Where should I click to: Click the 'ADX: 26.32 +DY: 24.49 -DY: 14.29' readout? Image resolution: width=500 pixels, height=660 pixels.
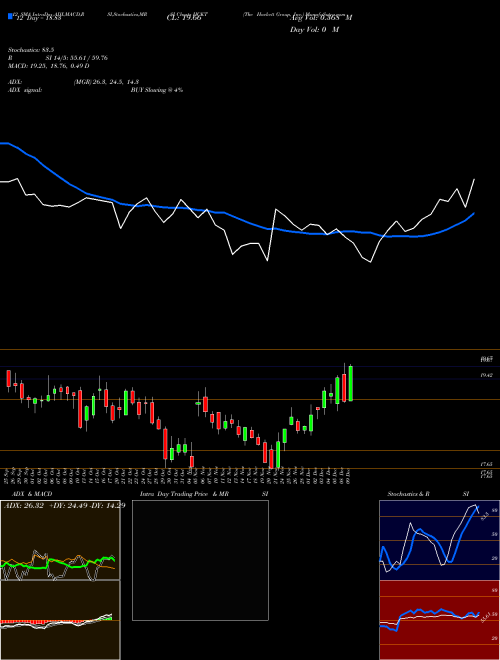(x=64, y=505)
